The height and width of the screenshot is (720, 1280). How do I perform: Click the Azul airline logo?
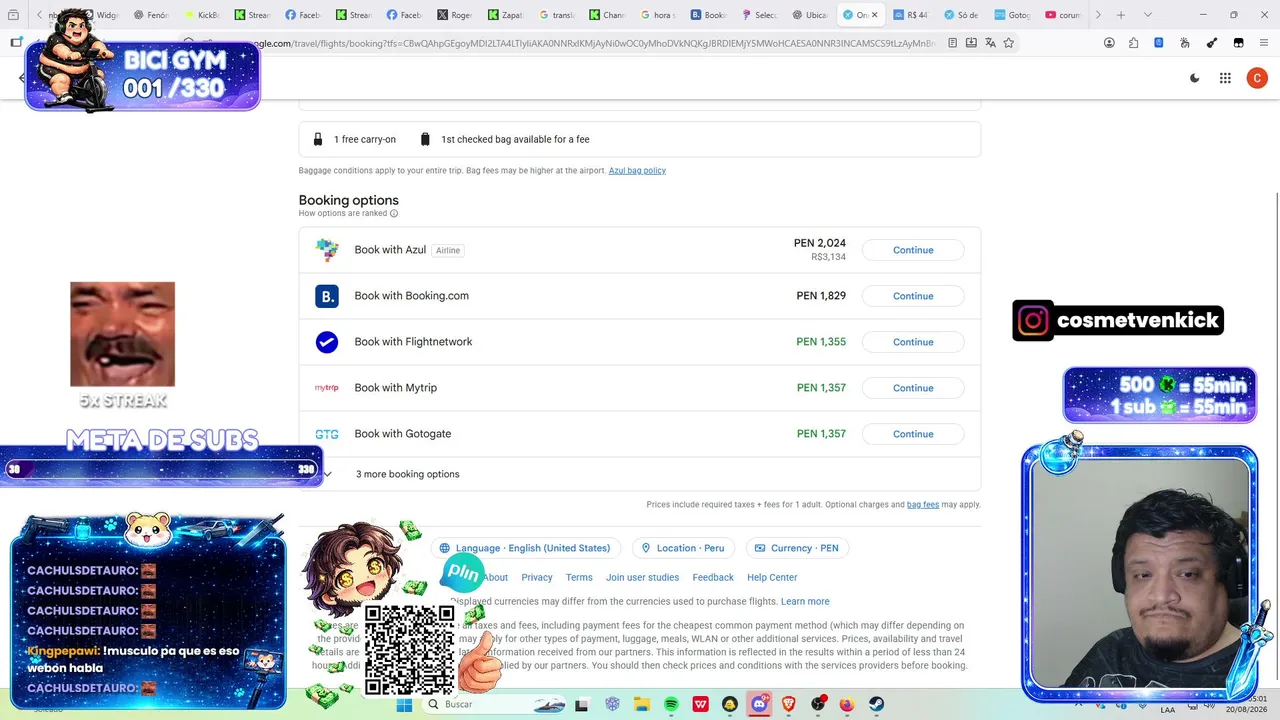327,250
